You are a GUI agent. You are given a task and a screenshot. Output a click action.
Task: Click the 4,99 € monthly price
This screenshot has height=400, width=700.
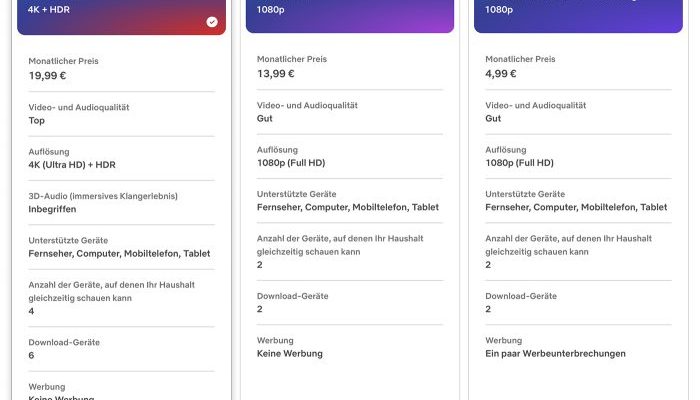[501, 73]
